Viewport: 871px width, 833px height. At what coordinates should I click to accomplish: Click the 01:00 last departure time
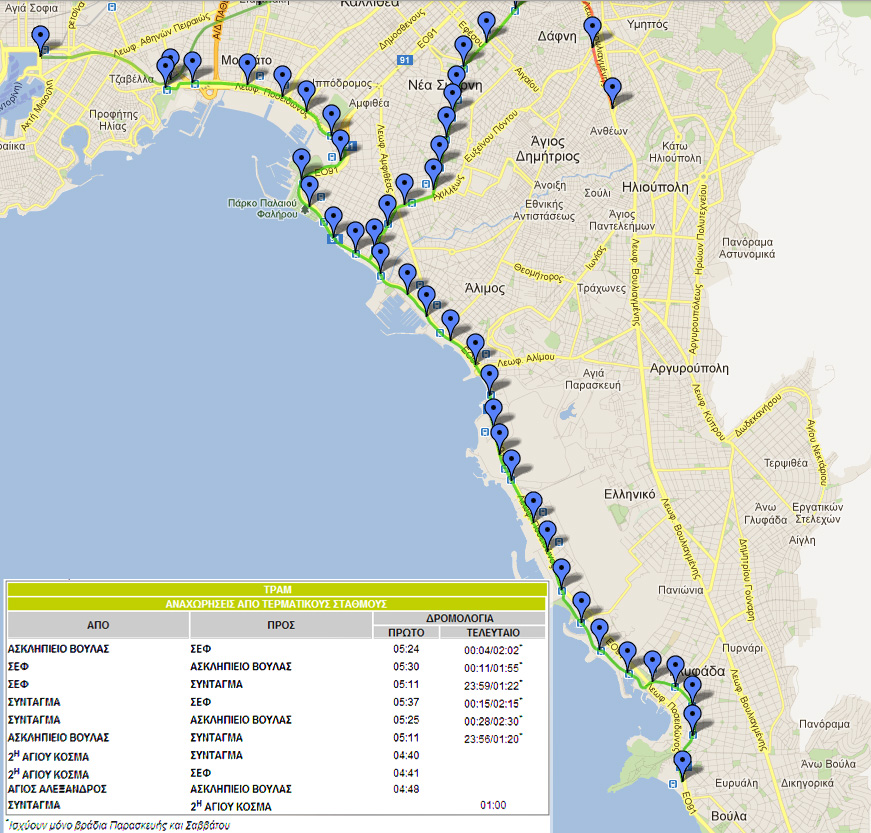point(493,805)
